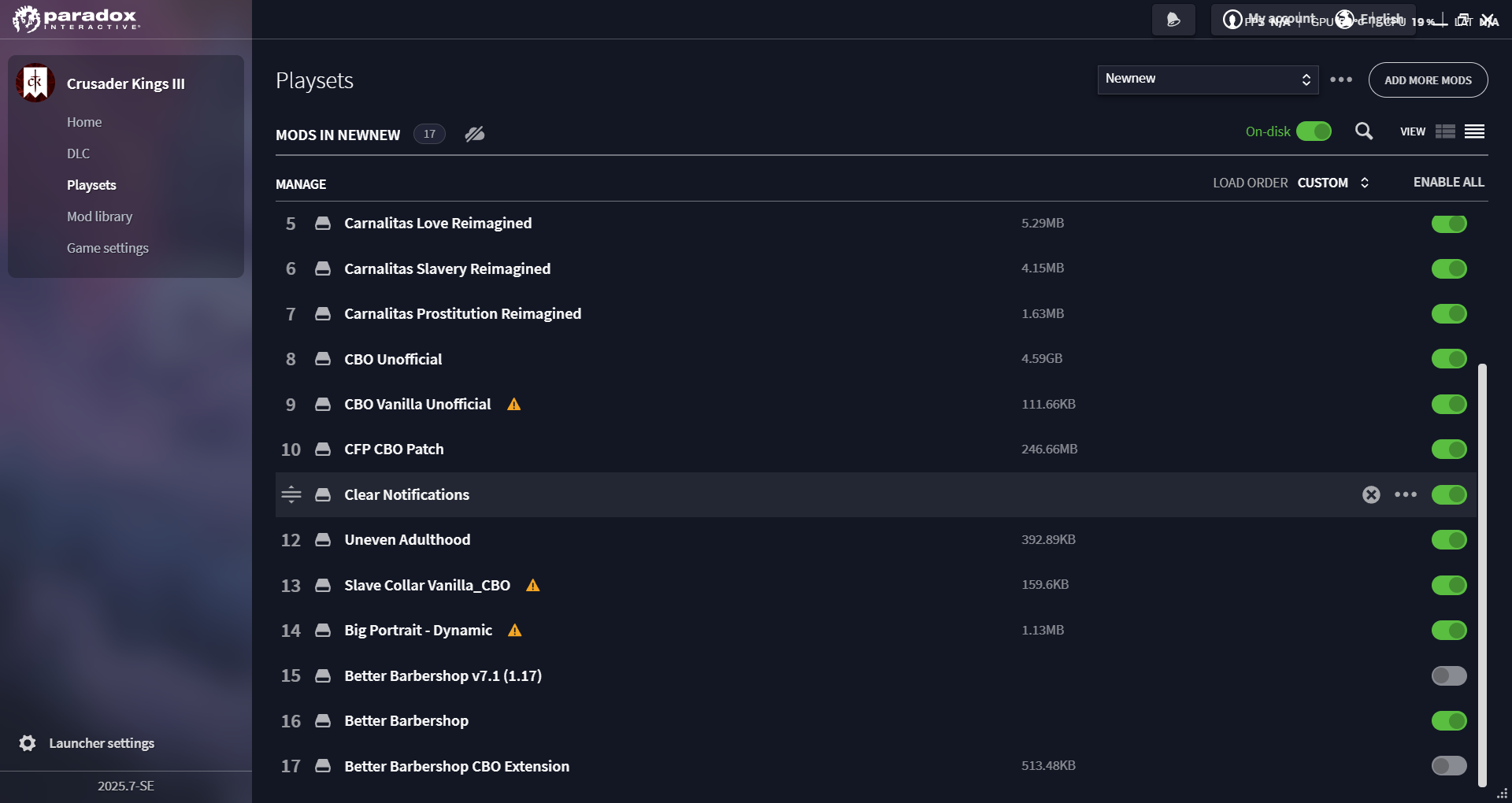The height and width of the screenshot is (803, 1512).
Task: Enable the Better Barbershop v7.1 (1.17) toggle
Action: (x=1449, y=676)
